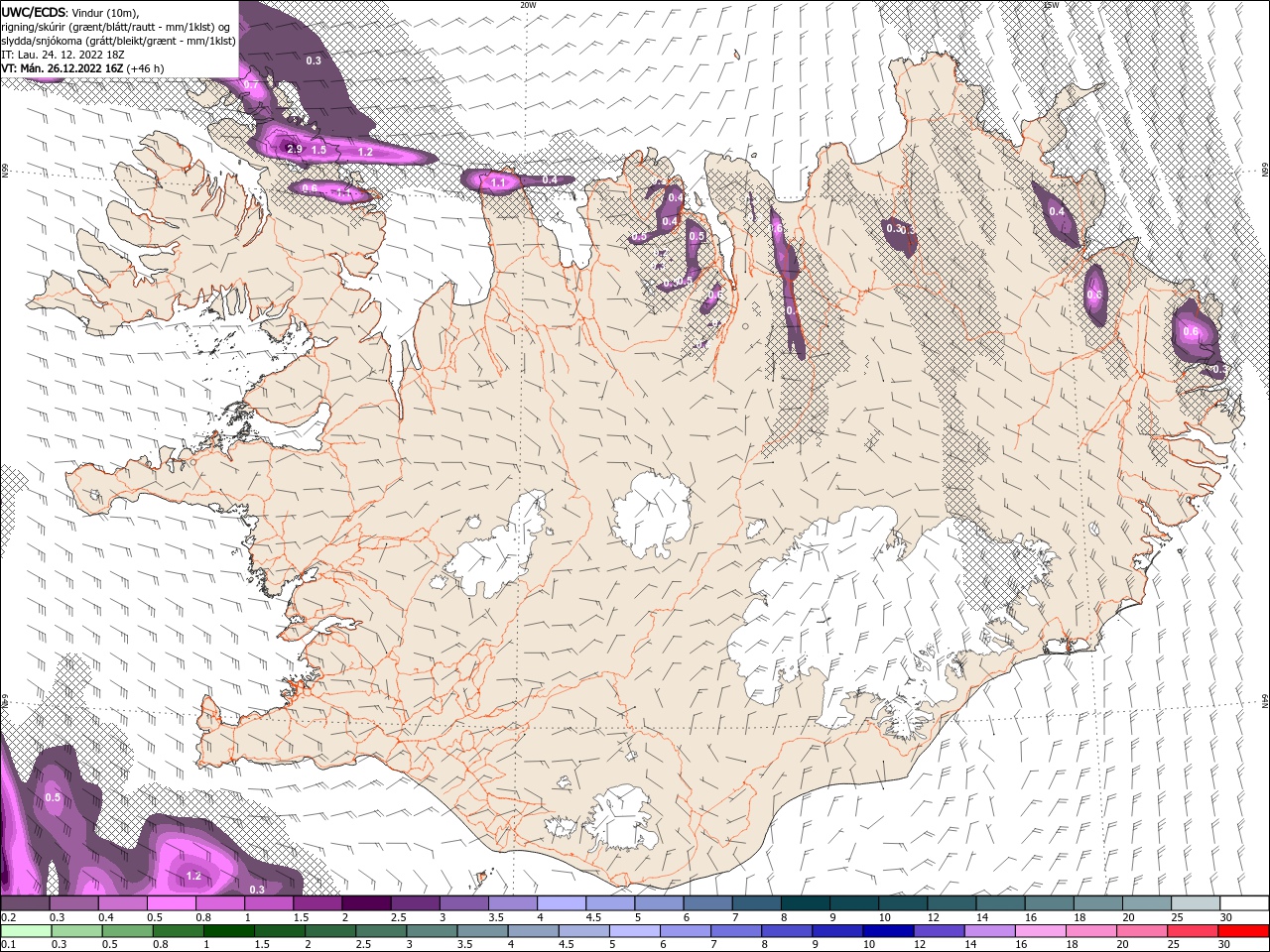Click the 1.2 value beside the 1.5 label

(365, 152)
